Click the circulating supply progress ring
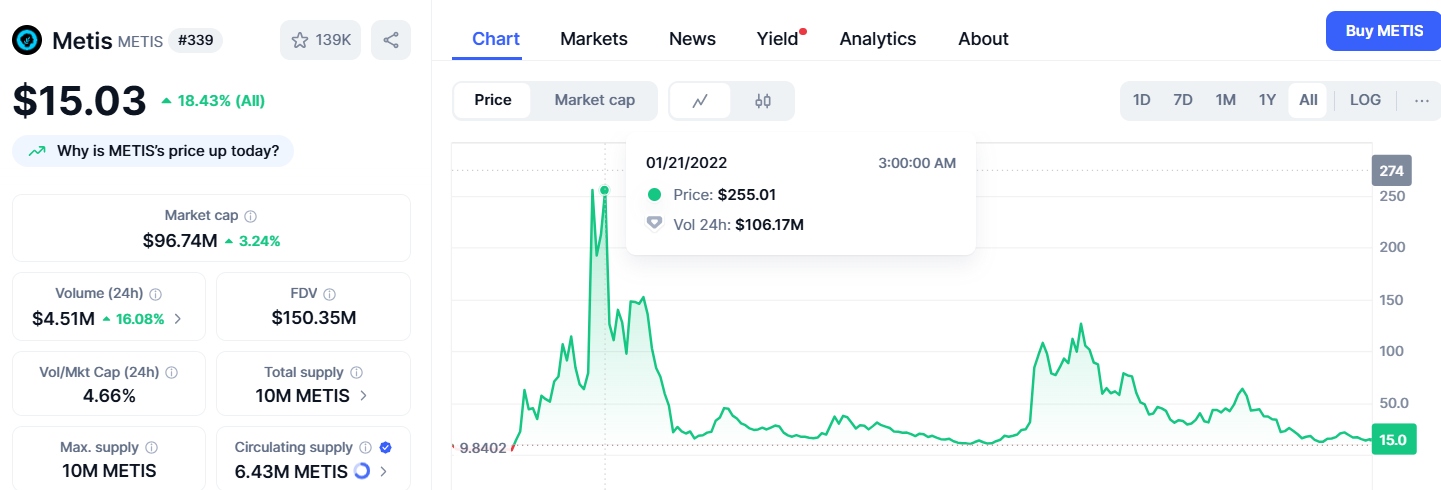1441x490 pixels. (362, 470)
